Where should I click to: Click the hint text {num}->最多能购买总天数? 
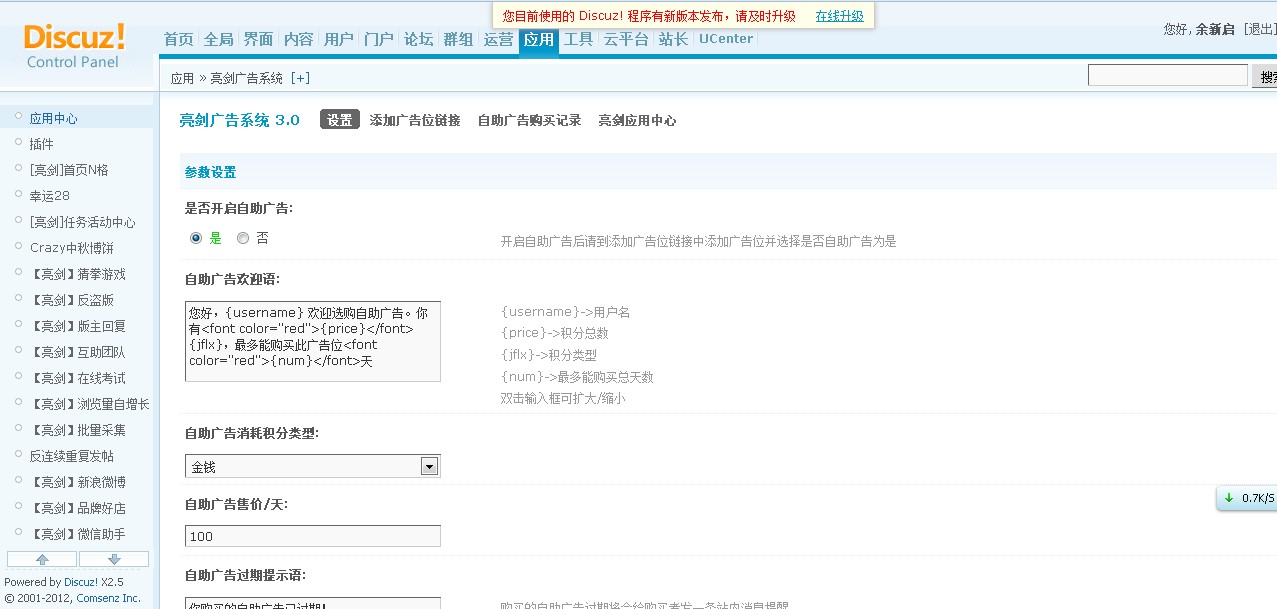pos(577,377)
